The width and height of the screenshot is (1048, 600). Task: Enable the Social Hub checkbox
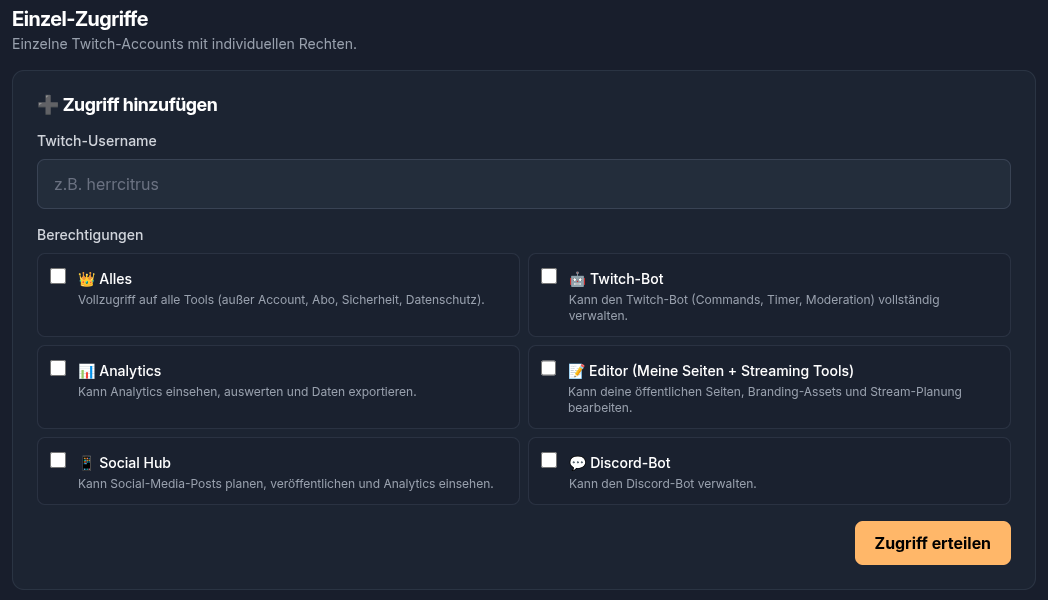tap(57, 459)
